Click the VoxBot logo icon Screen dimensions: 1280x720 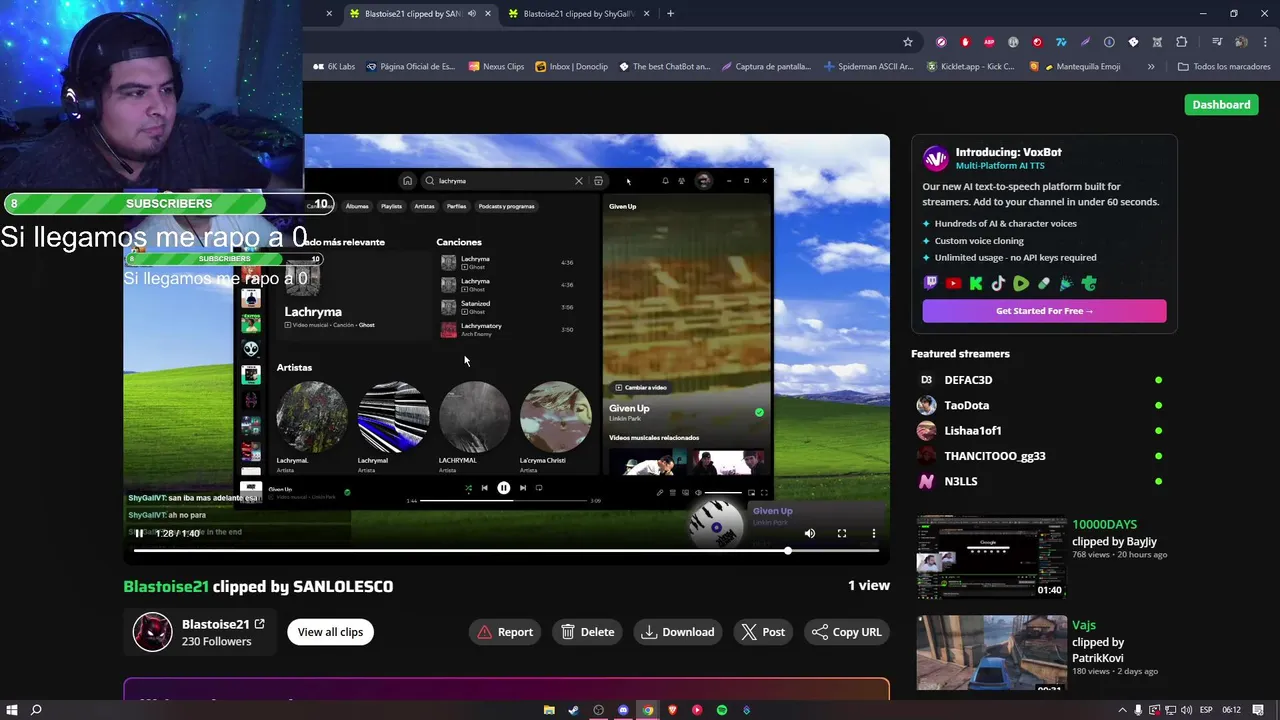click(935, 158)
